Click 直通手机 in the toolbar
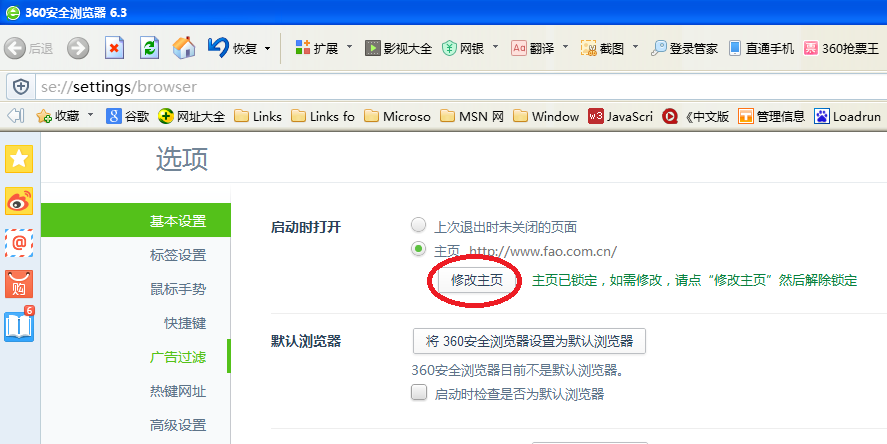This screenshot has width=887, height=444. [x=761, y=49]
